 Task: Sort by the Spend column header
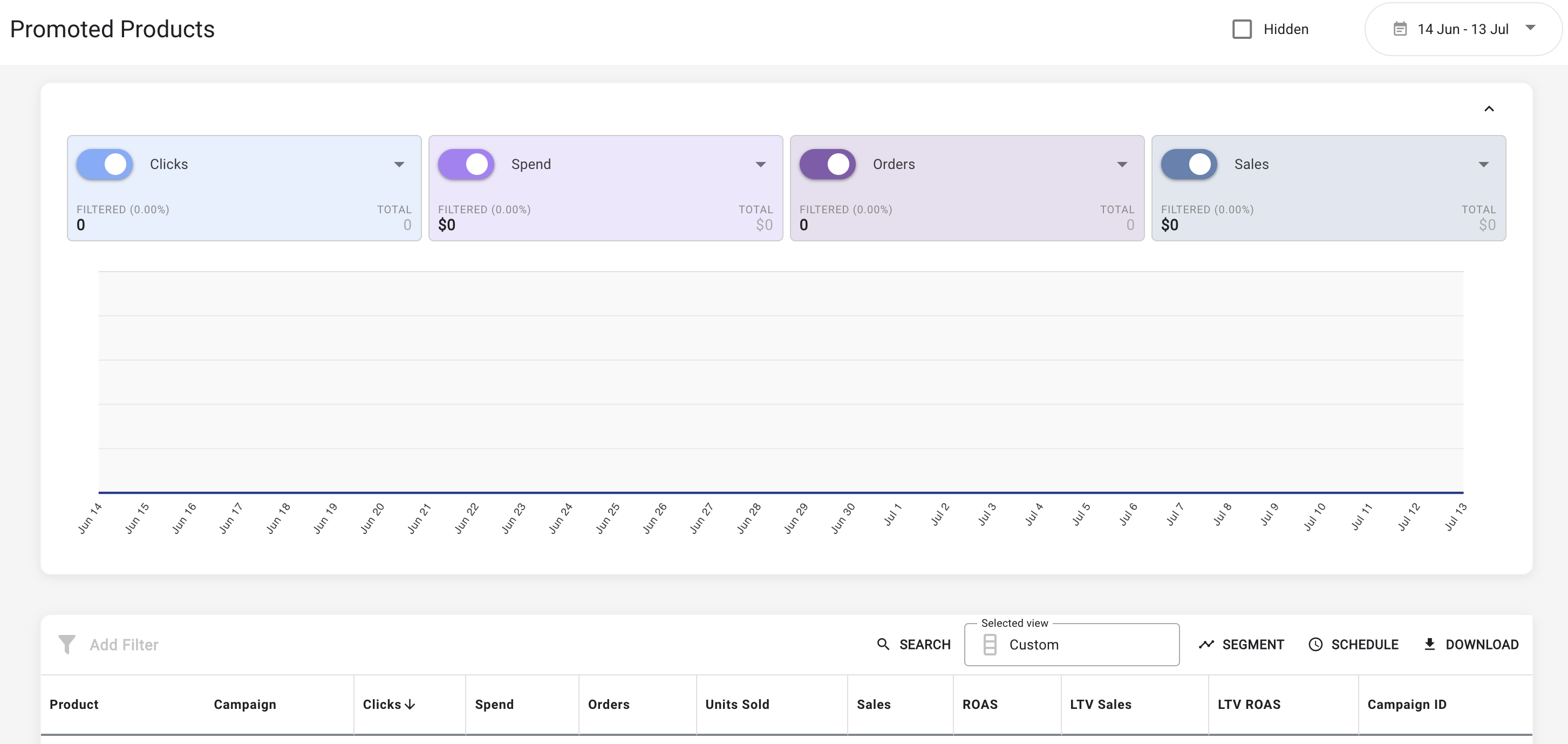(x=494, y=705)
